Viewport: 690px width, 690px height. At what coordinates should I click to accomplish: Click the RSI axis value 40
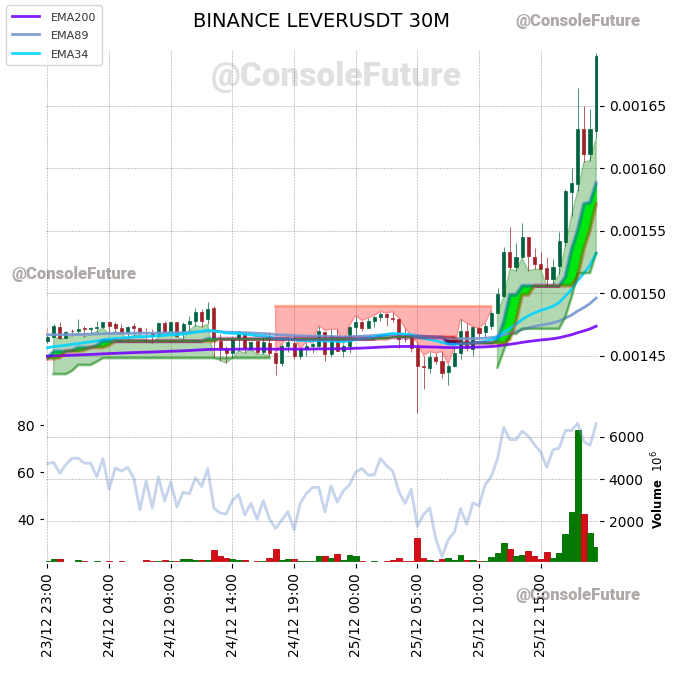tap(26, 520)
